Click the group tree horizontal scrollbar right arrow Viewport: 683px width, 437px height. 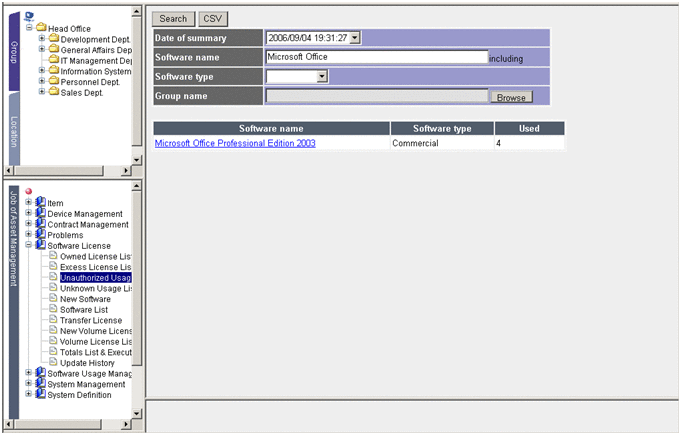(x=126, y=170)
